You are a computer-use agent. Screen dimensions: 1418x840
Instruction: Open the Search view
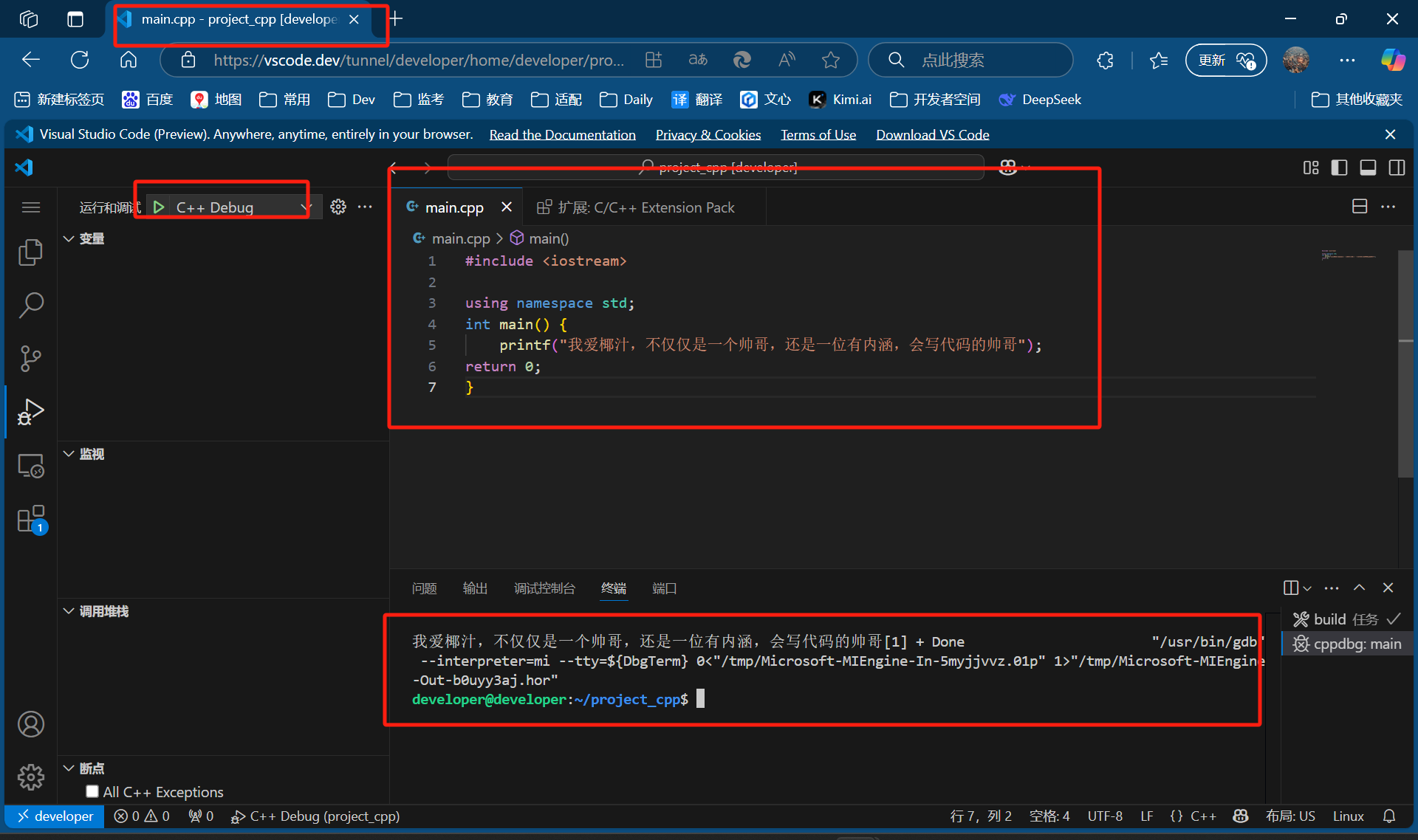click(x=30, y=305)
